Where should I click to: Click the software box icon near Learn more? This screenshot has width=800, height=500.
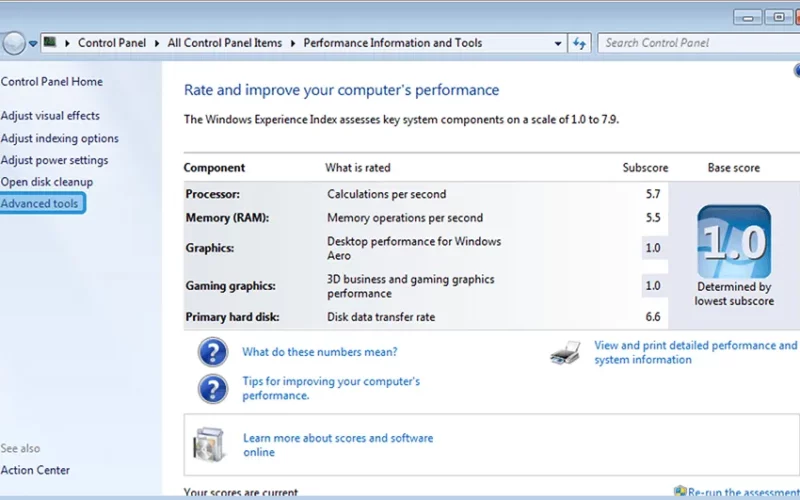(208, 445)
